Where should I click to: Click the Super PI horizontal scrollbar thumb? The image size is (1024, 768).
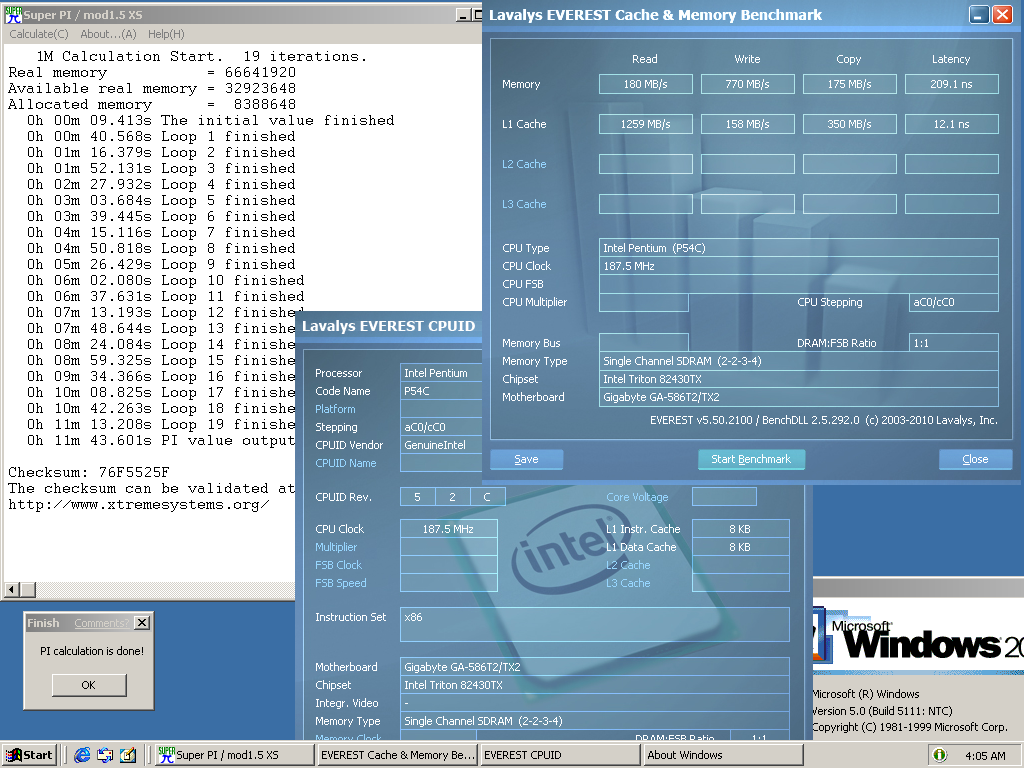pyautogui.click(x=27, y=590)
